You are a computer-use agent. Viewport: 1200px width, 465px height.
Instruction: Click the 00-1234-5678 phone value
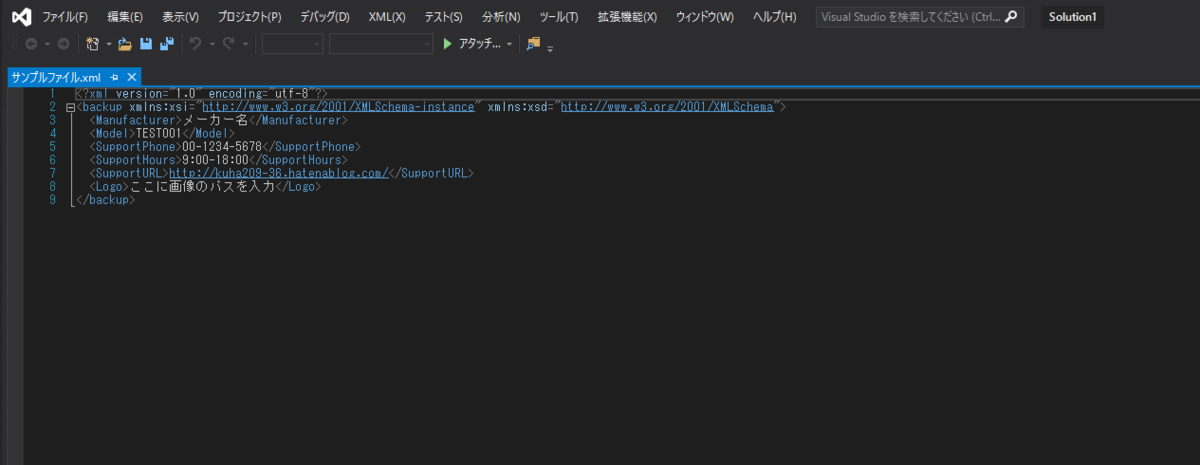(x=222, y=147)
